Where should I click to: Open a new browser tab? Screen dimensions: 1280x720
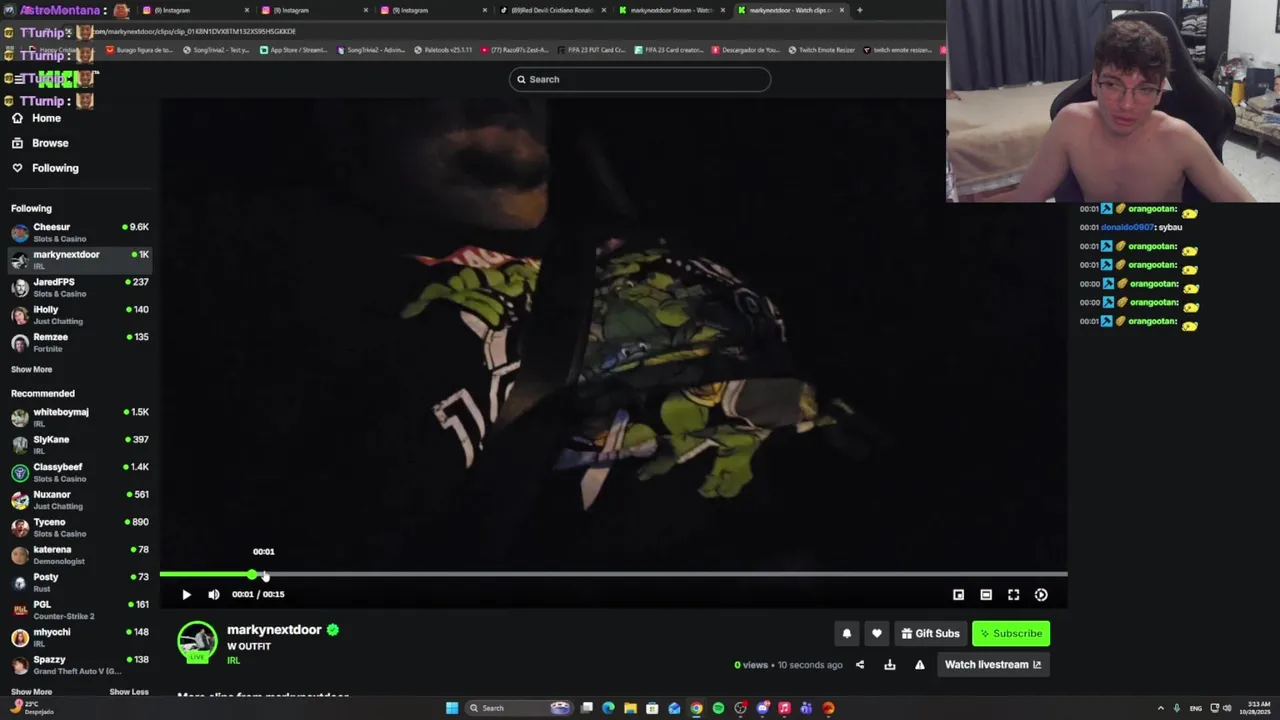click(859, 10)
